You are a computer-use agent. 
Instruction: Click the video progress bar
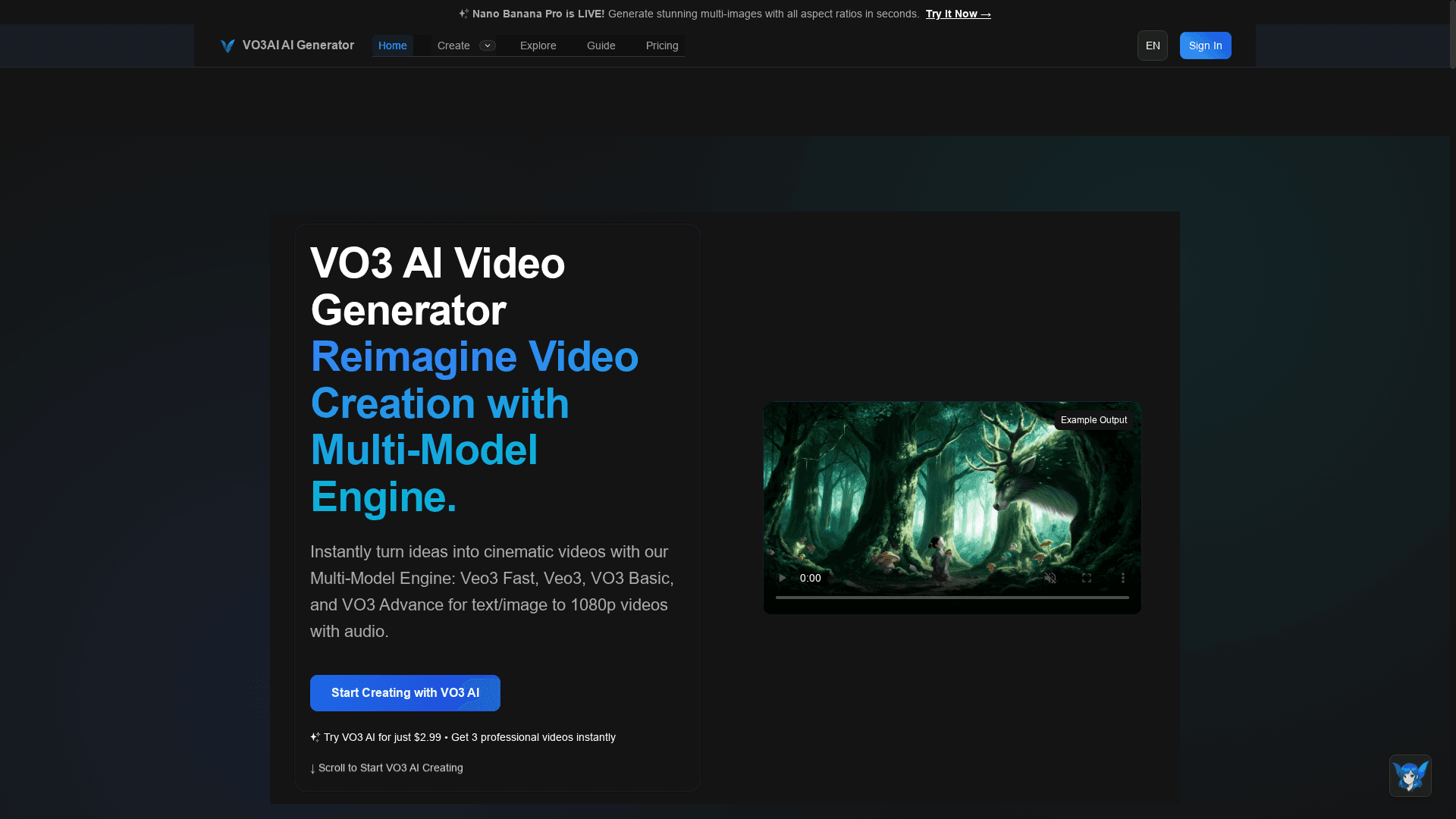coord(952,598)
